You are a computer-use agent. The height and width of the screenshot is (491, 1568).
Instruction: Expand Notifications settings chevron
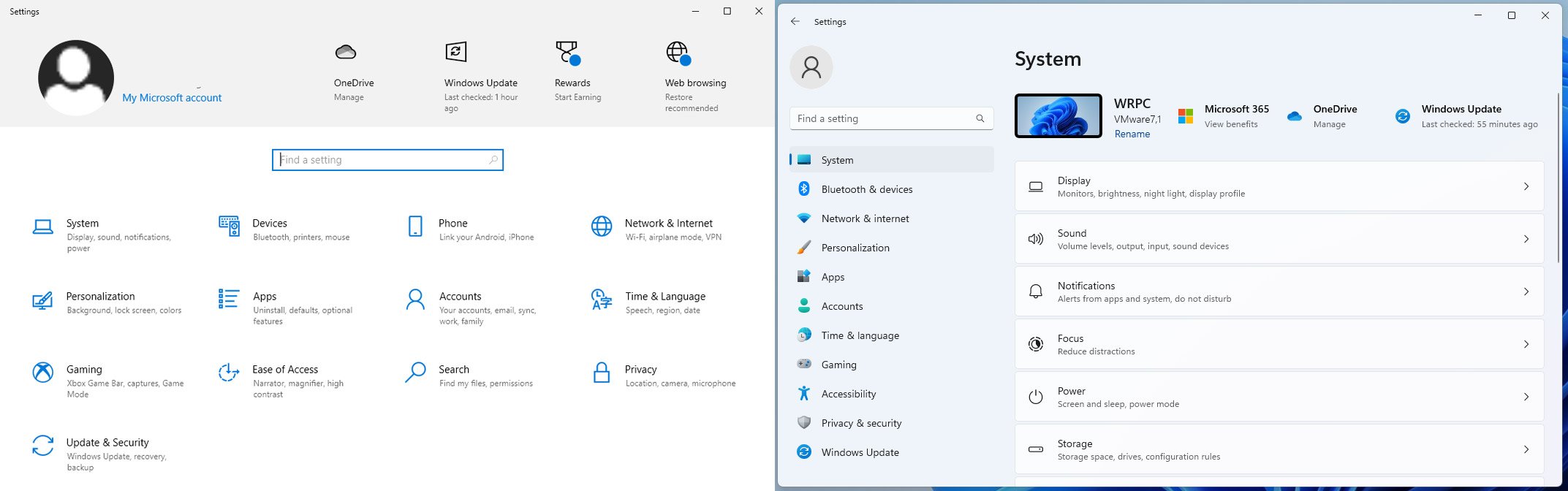[1526, 292]
